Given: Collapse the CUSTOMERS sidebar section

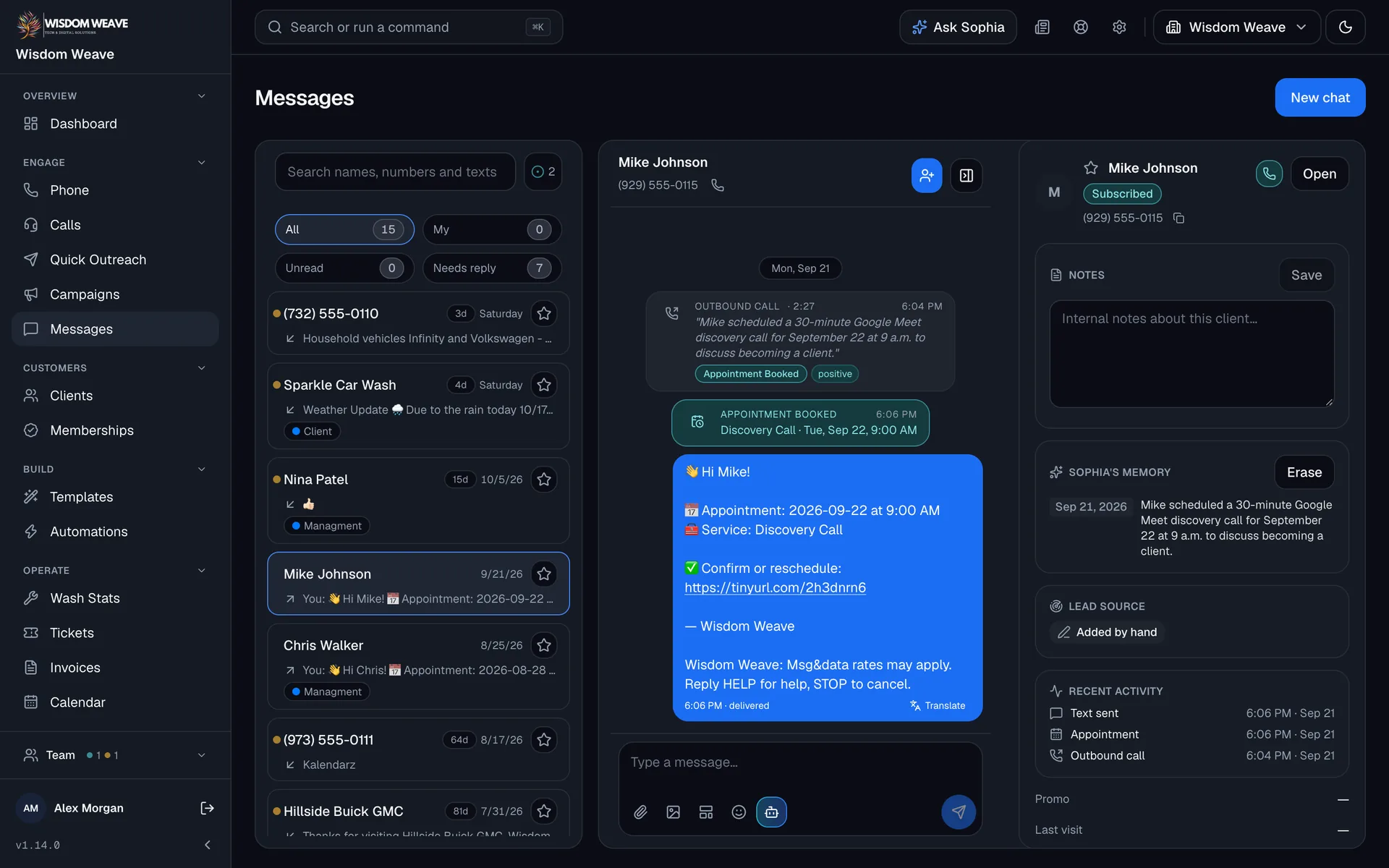Looking at the screenshot, I should point(202,368).
